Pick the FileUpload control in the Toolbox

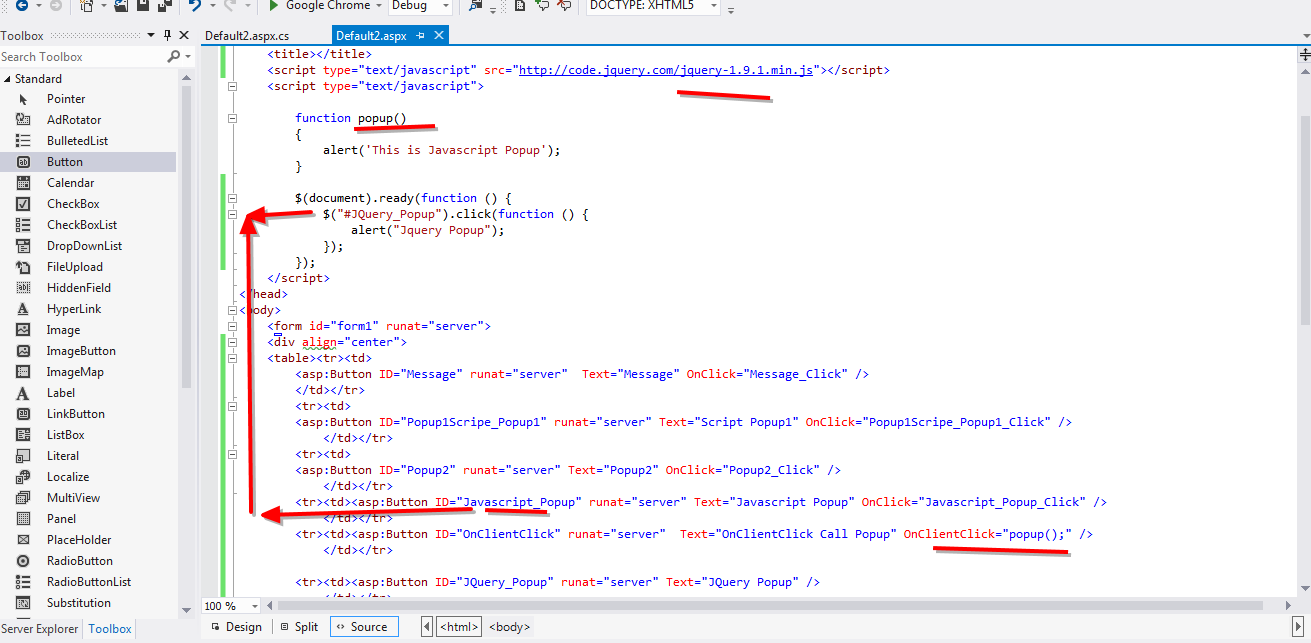(x=88, y=267)
